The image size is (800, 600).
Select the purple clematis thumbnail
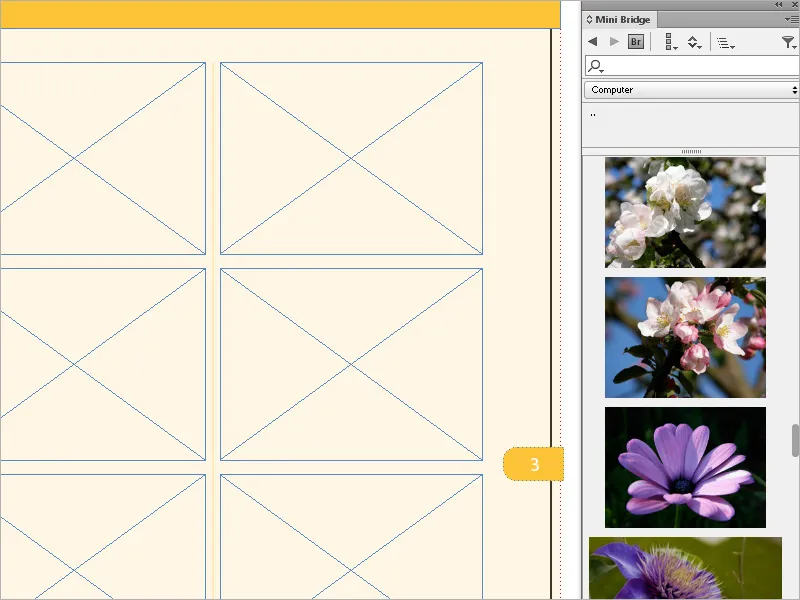pyautogui.click(x=685, y=568)
